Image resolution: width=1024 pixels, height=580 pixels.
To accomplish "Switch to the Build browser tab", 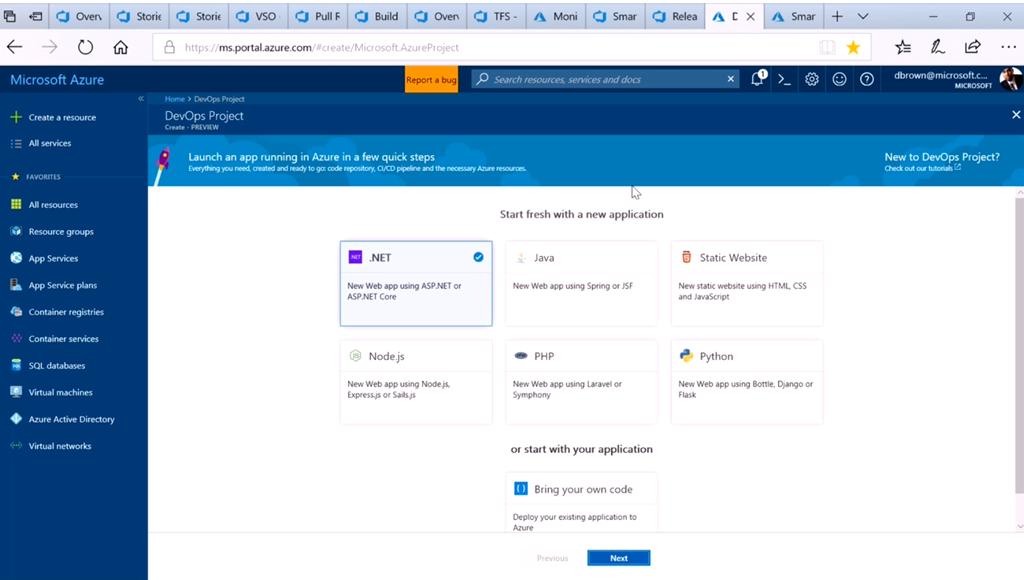I will pos(377,16).
